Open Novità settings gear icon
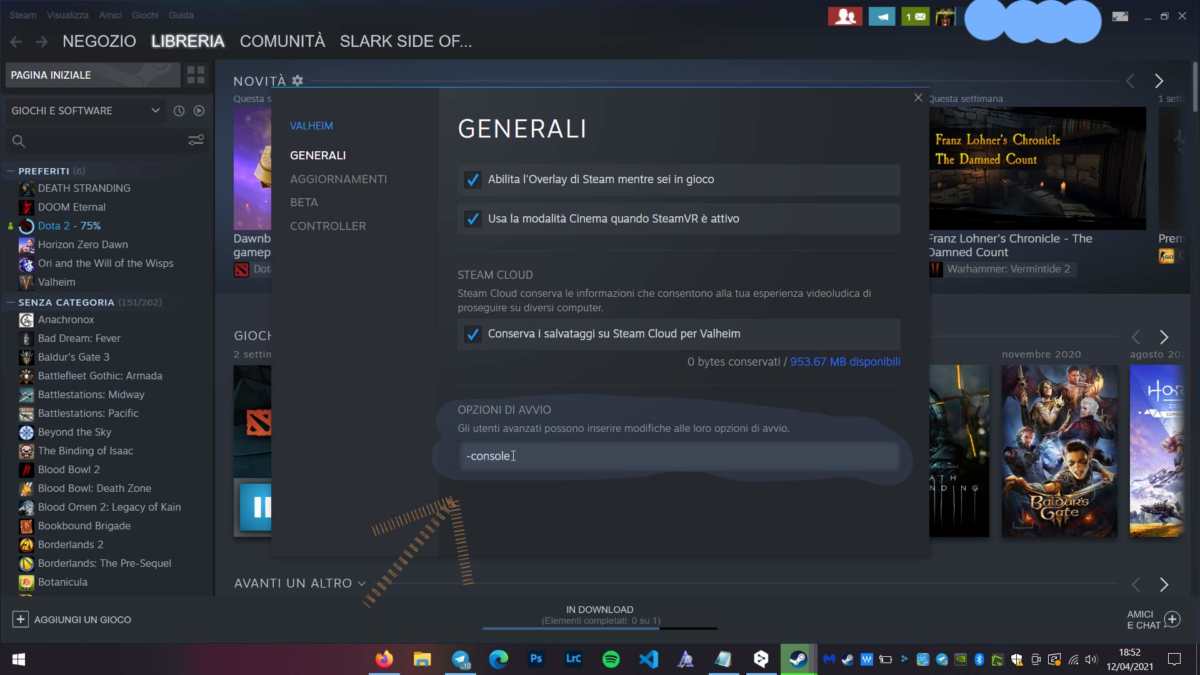Image resolution: width=1200 pixels, height=675 pixels. (x=297, y=81)
